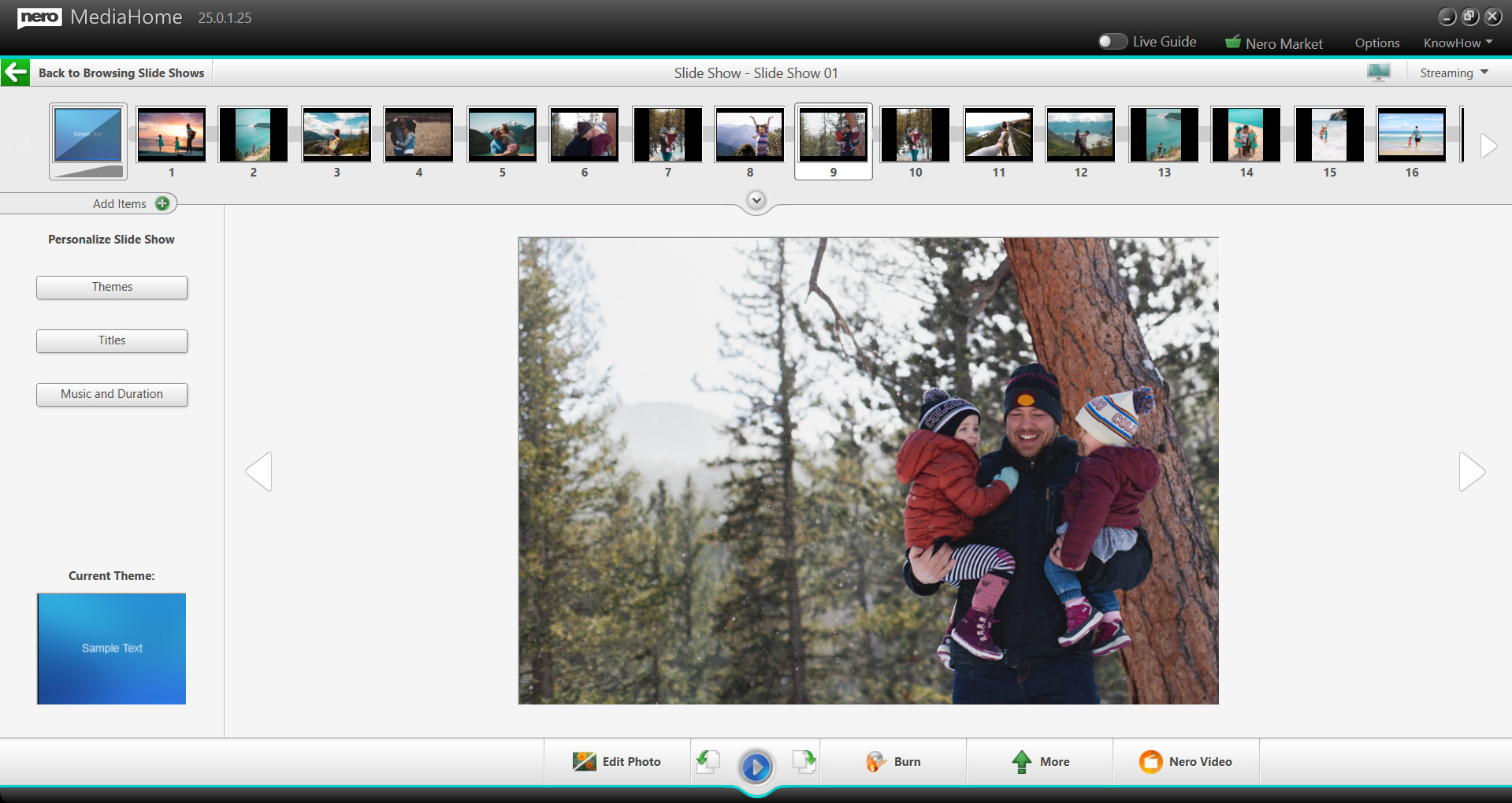Collapse the thumbnail strip with chevron
Image resolution: width=1512 pixels, height=803 pixels.
(756, 200)
